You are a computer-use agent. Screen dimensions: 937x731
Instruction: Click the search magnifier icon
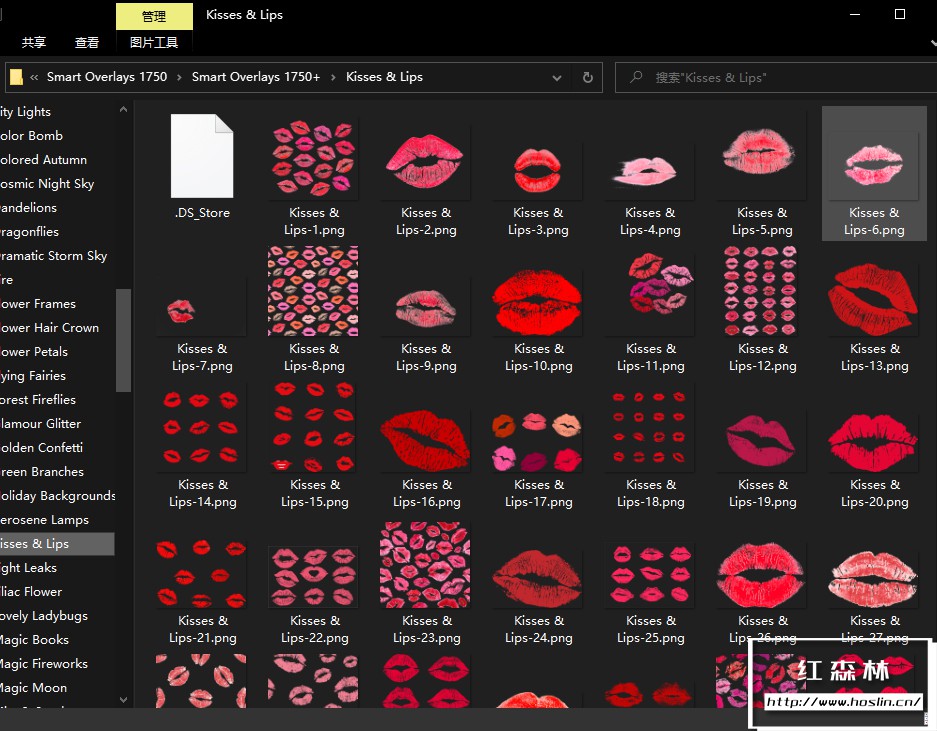pos(636,77)
